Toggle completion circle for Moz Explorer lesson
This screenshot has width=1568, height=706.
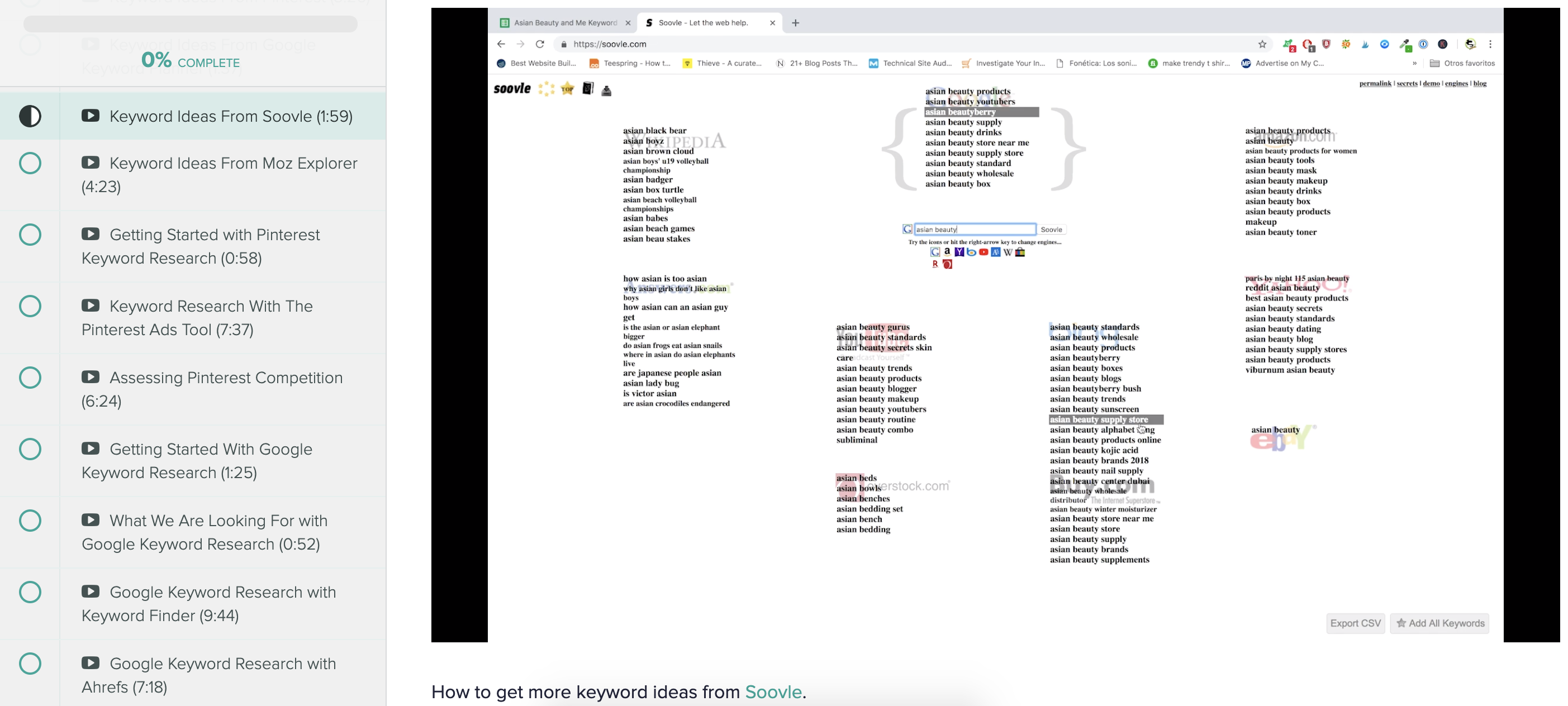[x=30, y=163]
